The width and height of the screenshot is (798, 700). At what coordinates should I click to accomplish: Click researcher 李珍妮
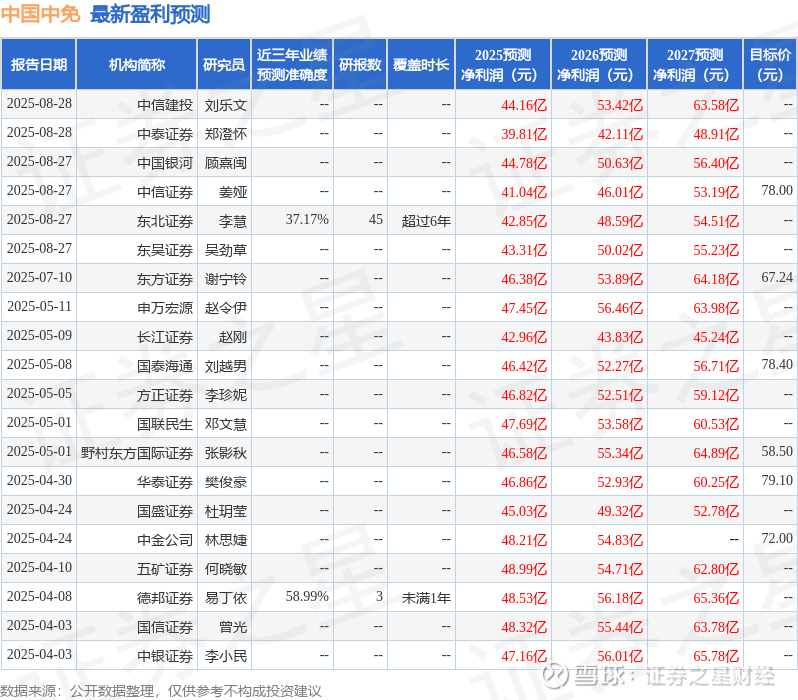tap(225, 396)
